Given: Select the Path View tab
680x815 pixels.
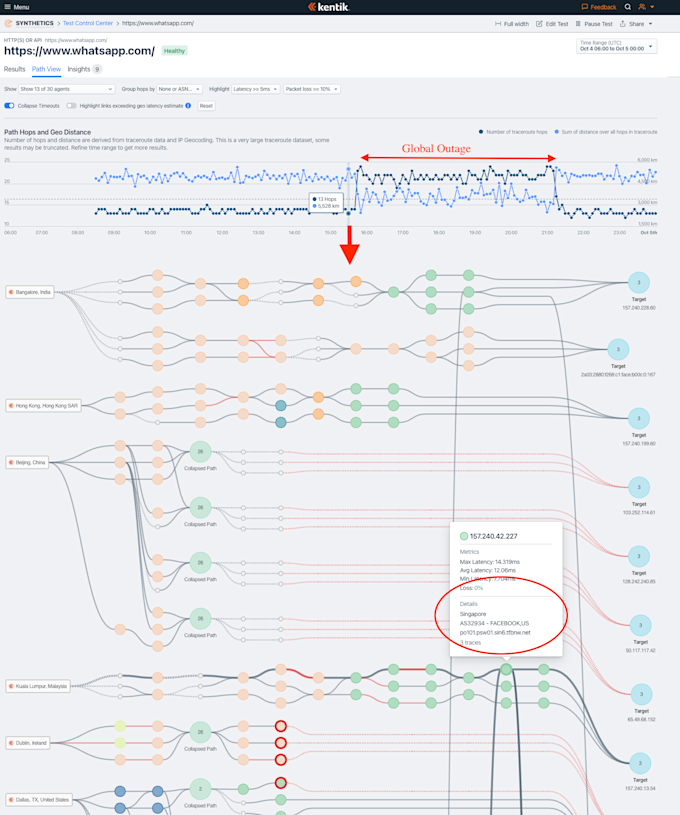Looking at the screenshot, I should (x=46, y=69).
